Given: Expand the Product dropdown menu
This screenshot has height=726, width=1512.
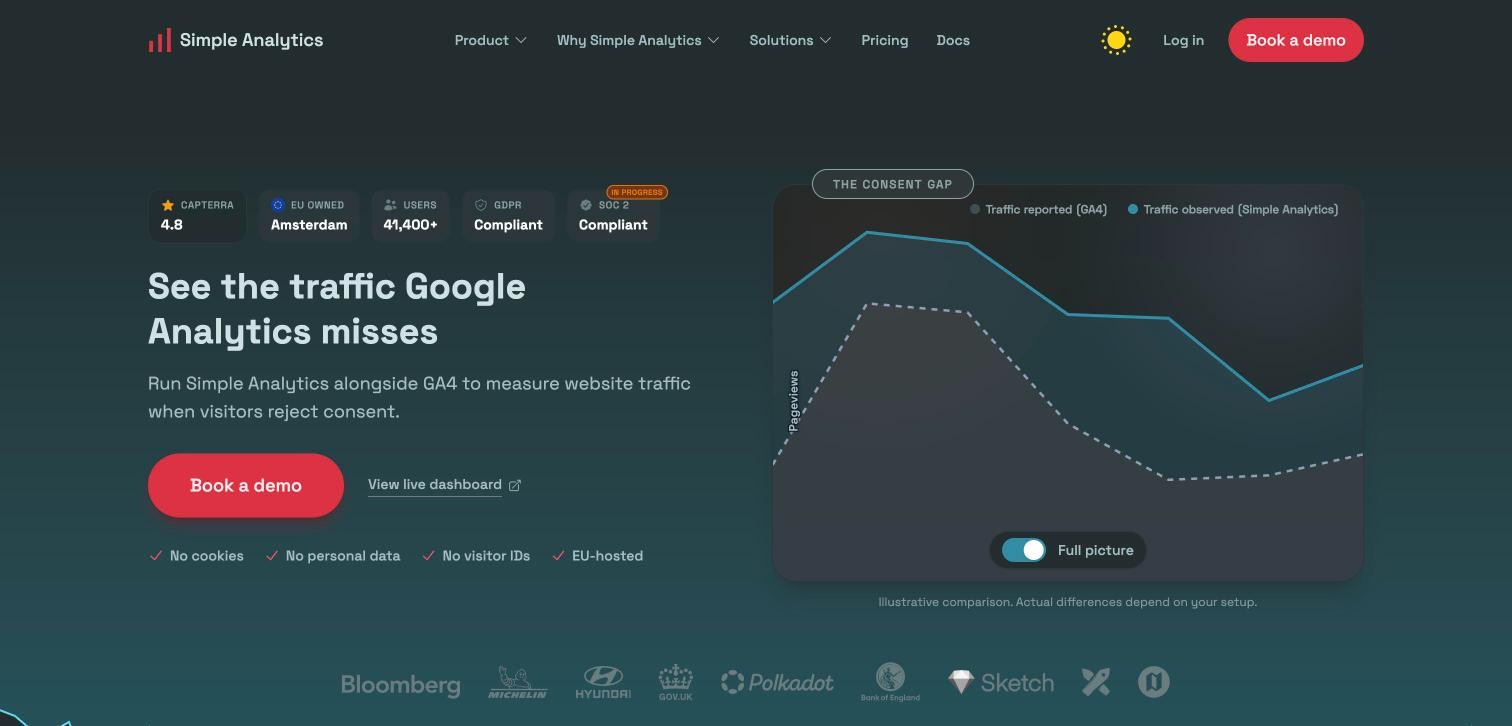Looking at the screenshot, I should [490, 40].
